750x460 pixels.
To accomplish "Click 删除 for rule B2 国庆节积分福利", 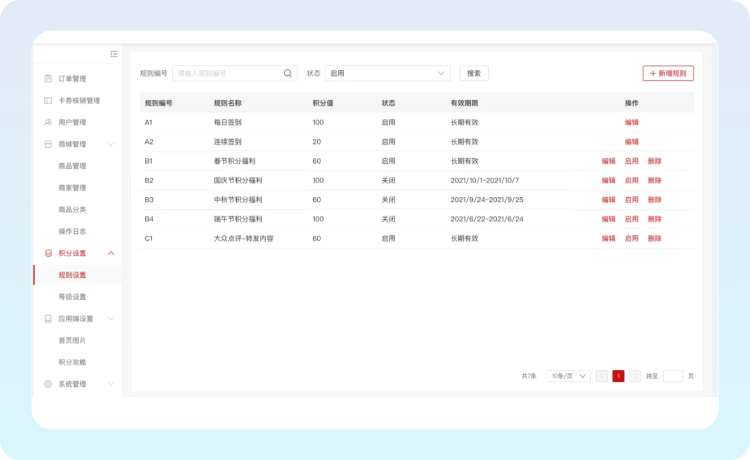I will (654, 180).
